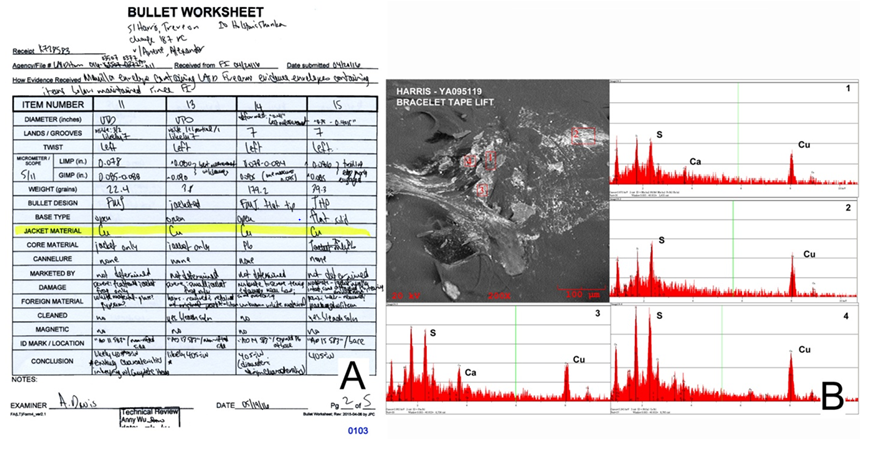Click the large panel letter B
The width and height of the screenshot is (895, 455).
pos(832,395)
